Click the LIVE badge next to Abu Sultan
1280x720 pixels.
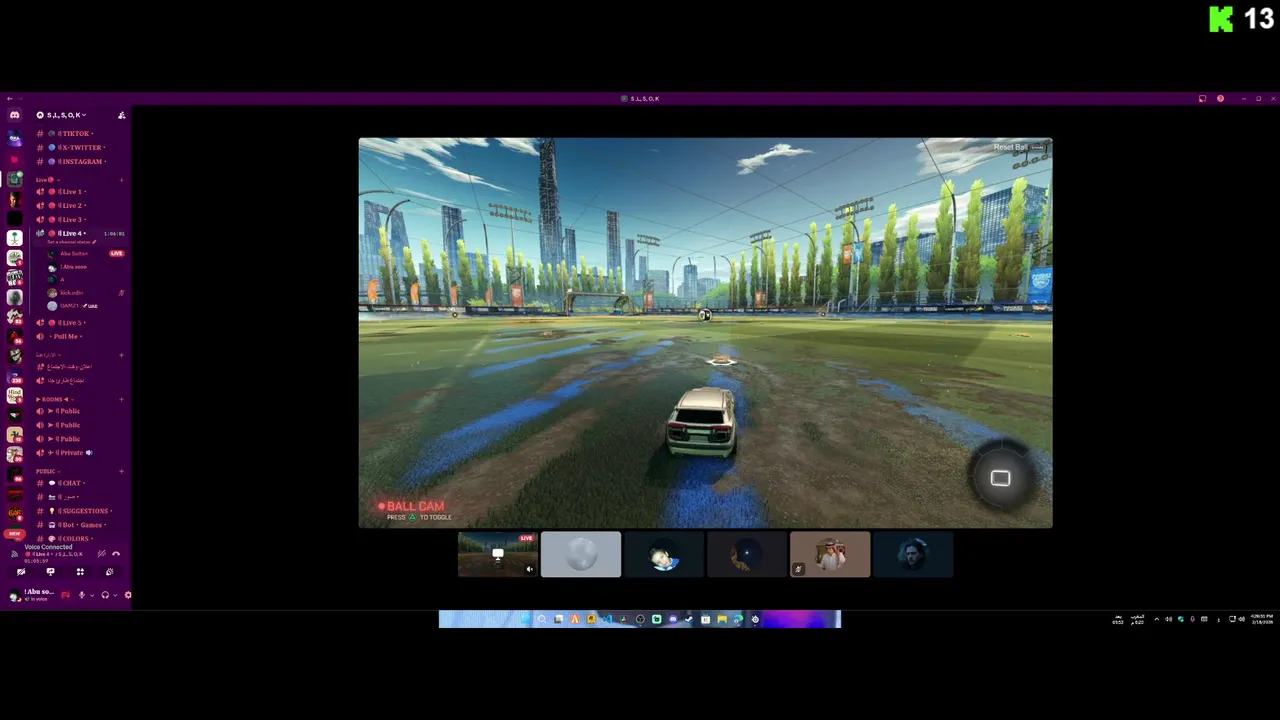(x=117, y=253)
